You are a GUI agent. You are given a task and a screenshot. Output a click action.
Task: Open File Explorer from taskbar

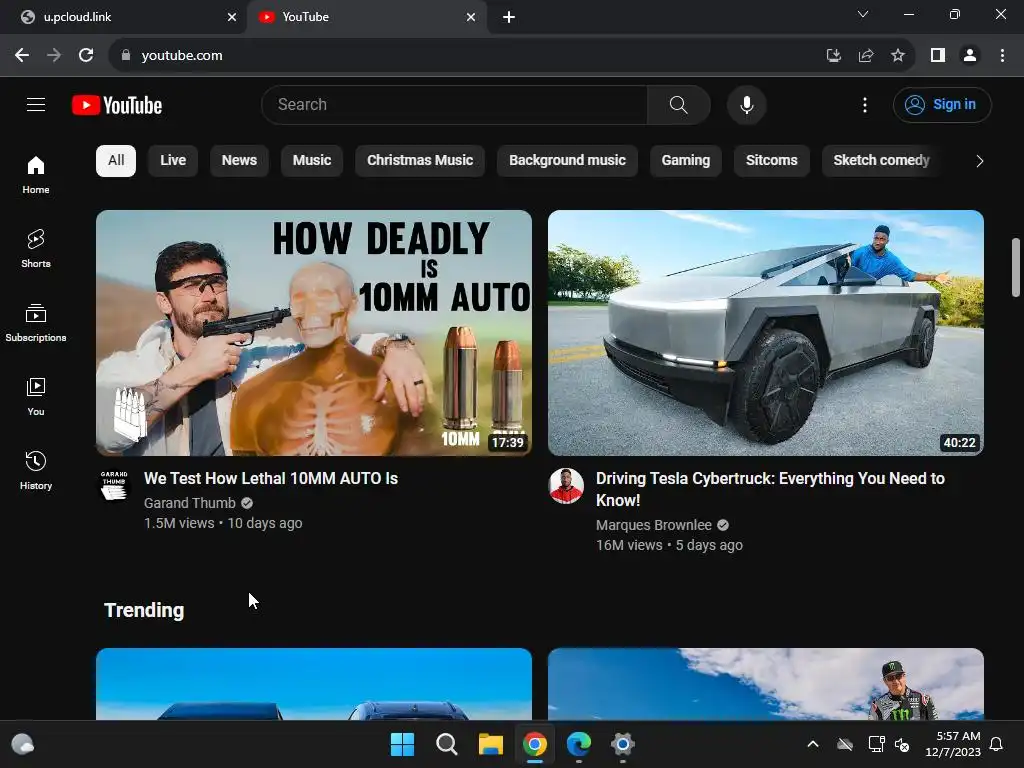point(490,744)
